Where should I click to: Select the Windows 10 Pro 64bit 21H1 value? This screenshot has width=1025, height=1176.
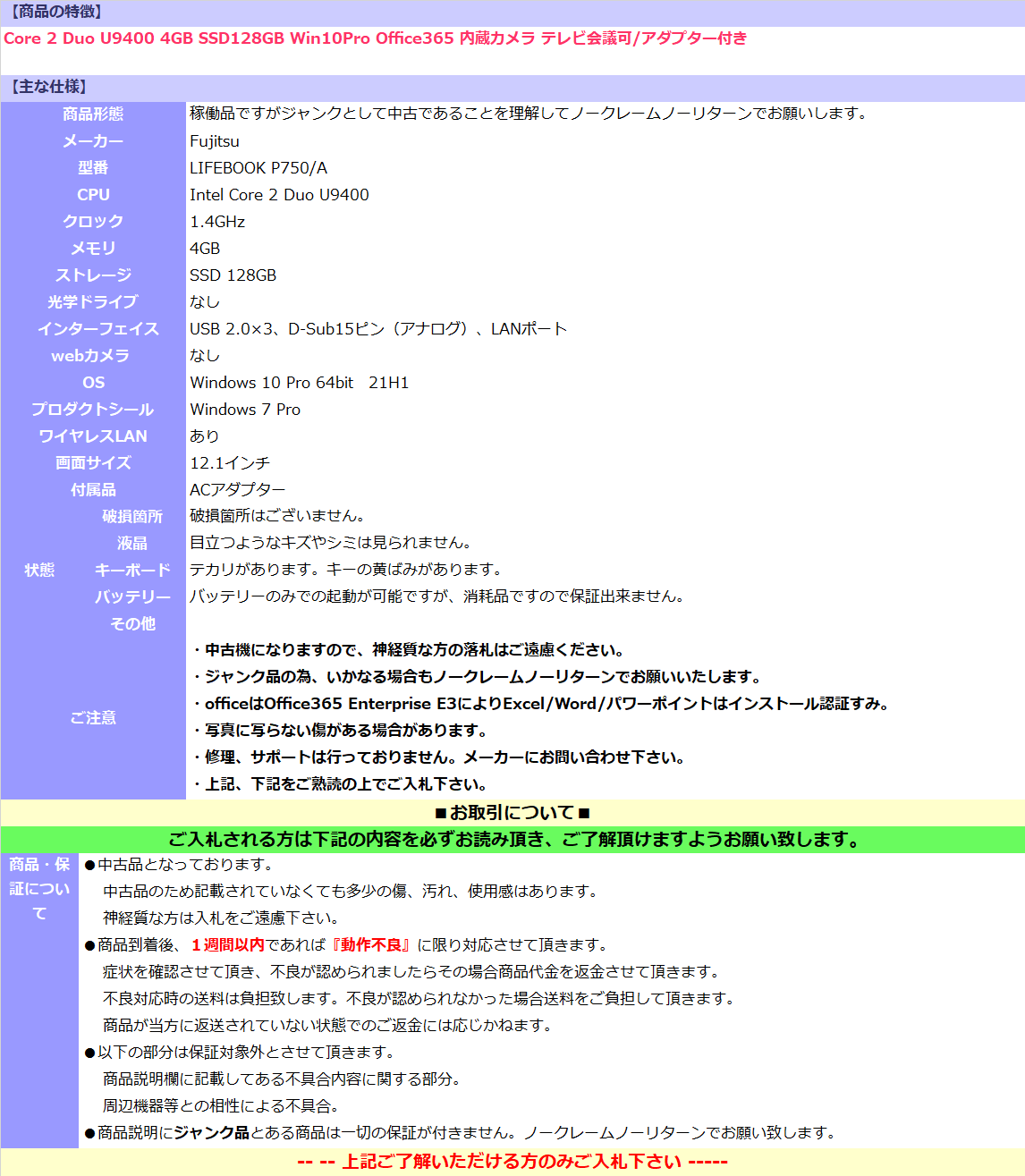click(x=300, y=383)
